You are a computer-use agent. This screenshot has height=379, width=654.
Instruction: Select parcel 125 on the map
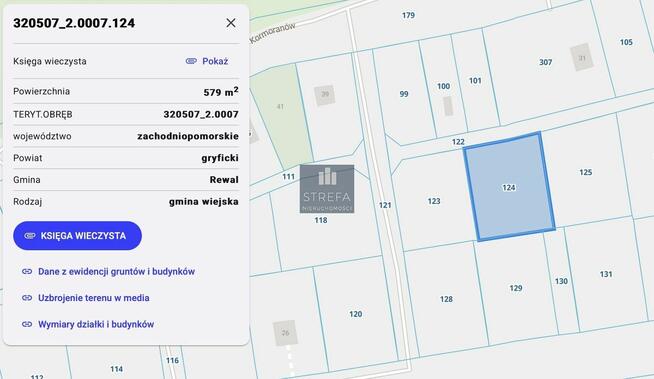pos(586,172)
